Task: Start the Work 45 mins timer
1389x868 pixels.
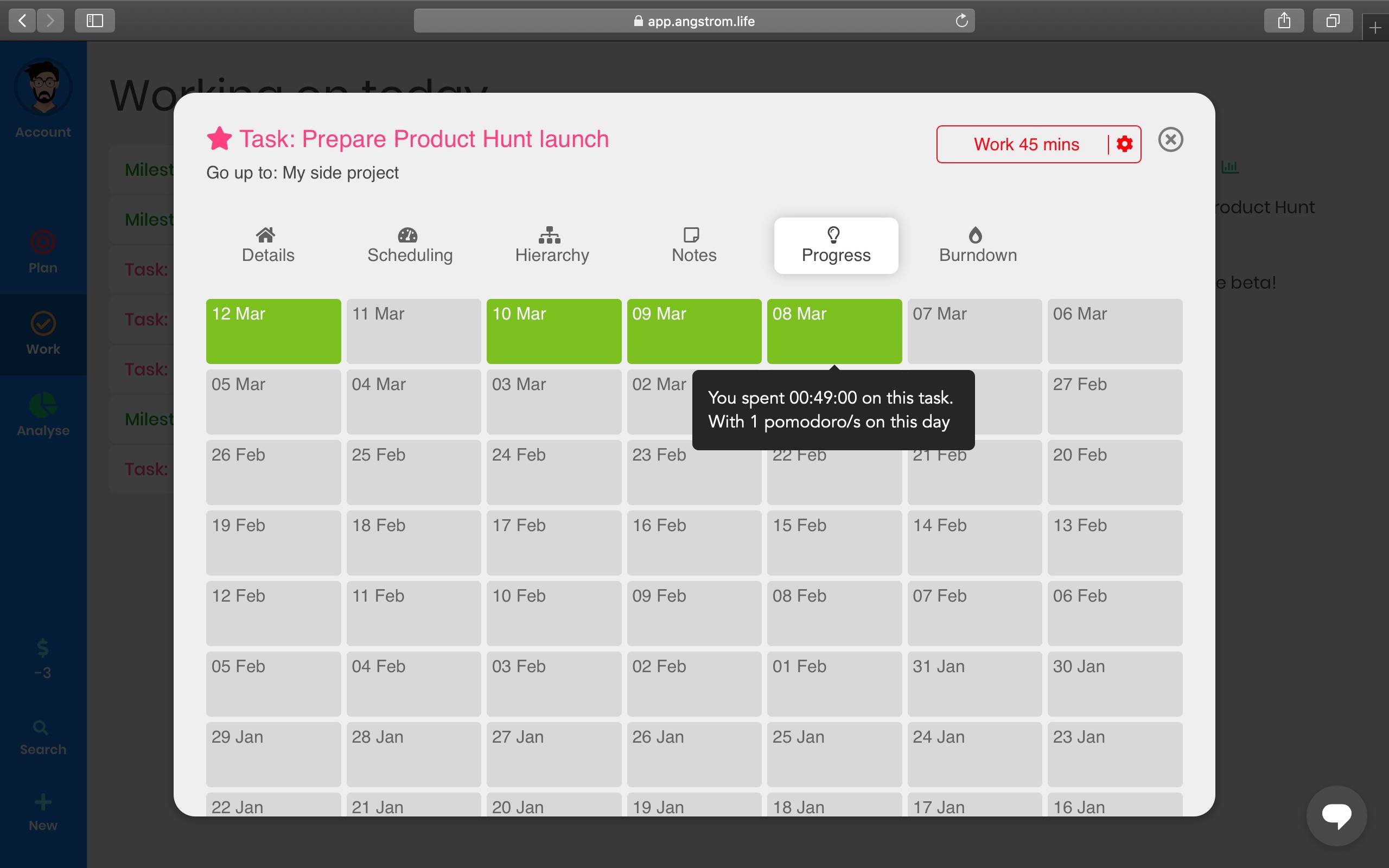Action: click(x=1025, y=145)
